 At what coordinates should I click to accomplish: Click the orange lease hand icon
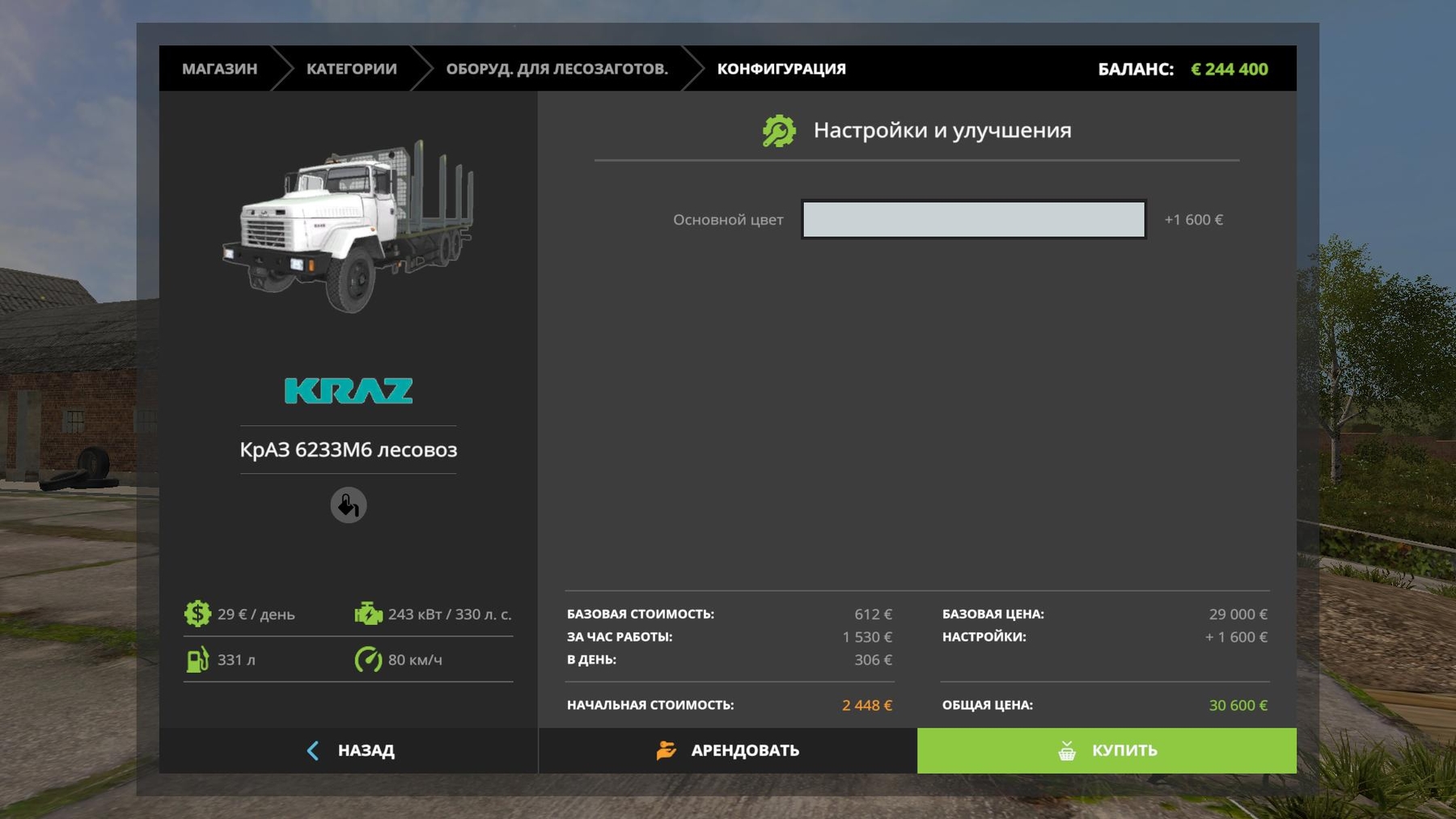click(x=666, y=751)
